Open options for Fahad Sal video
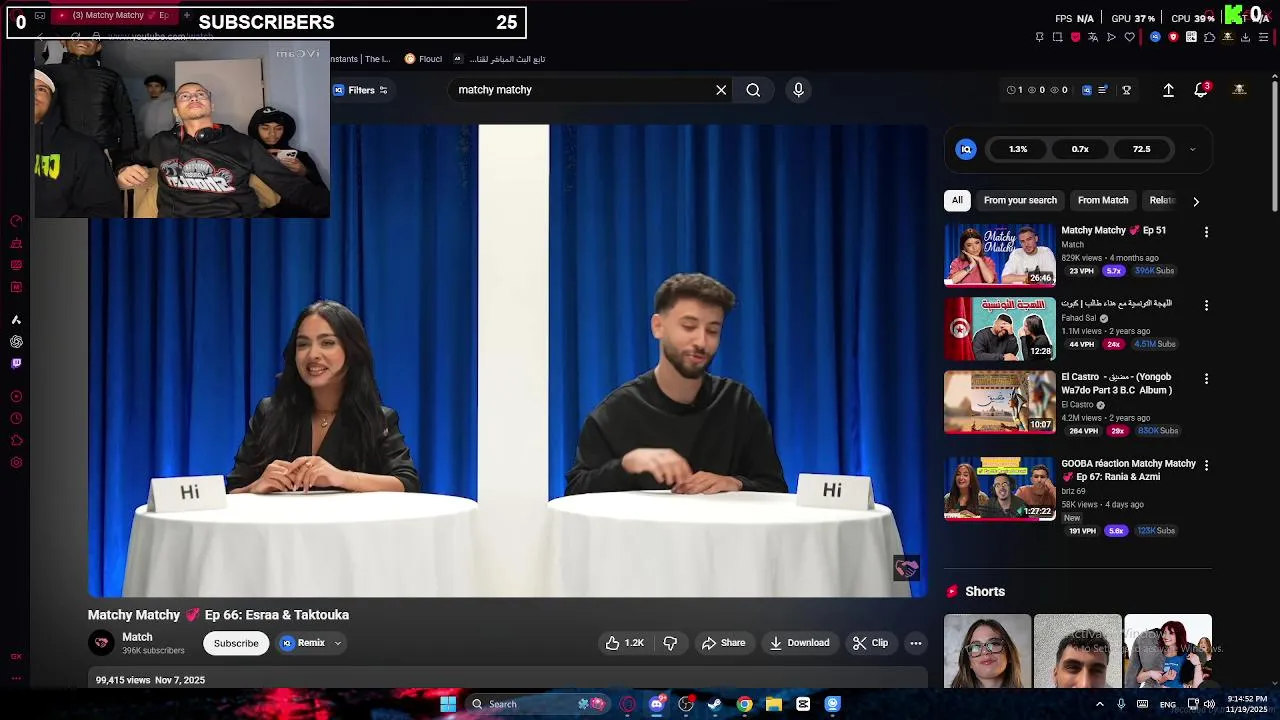 click(1206, 305)
